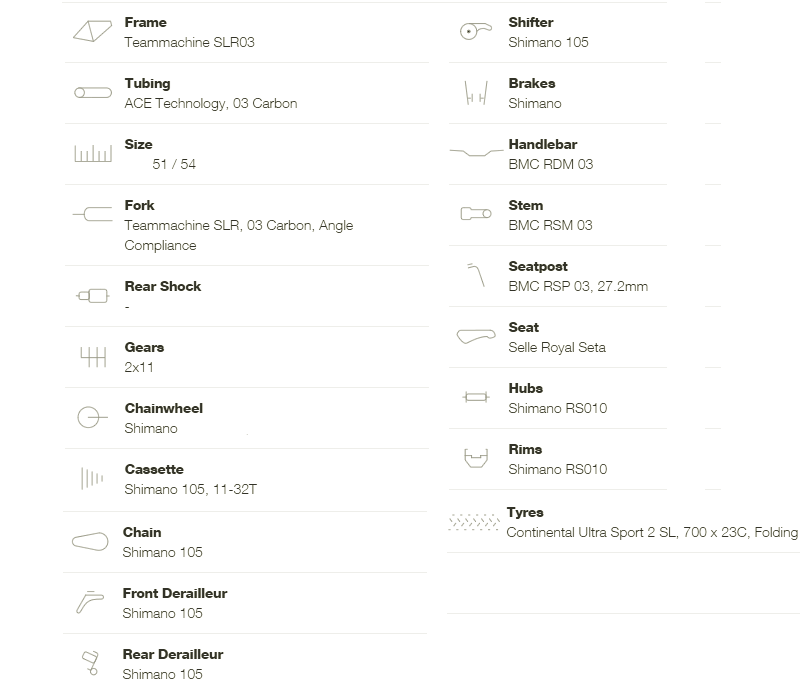This screenshot has width=800, height=693.
Task: Click the Chainwheel circle icon
Action: coord(92,417)
